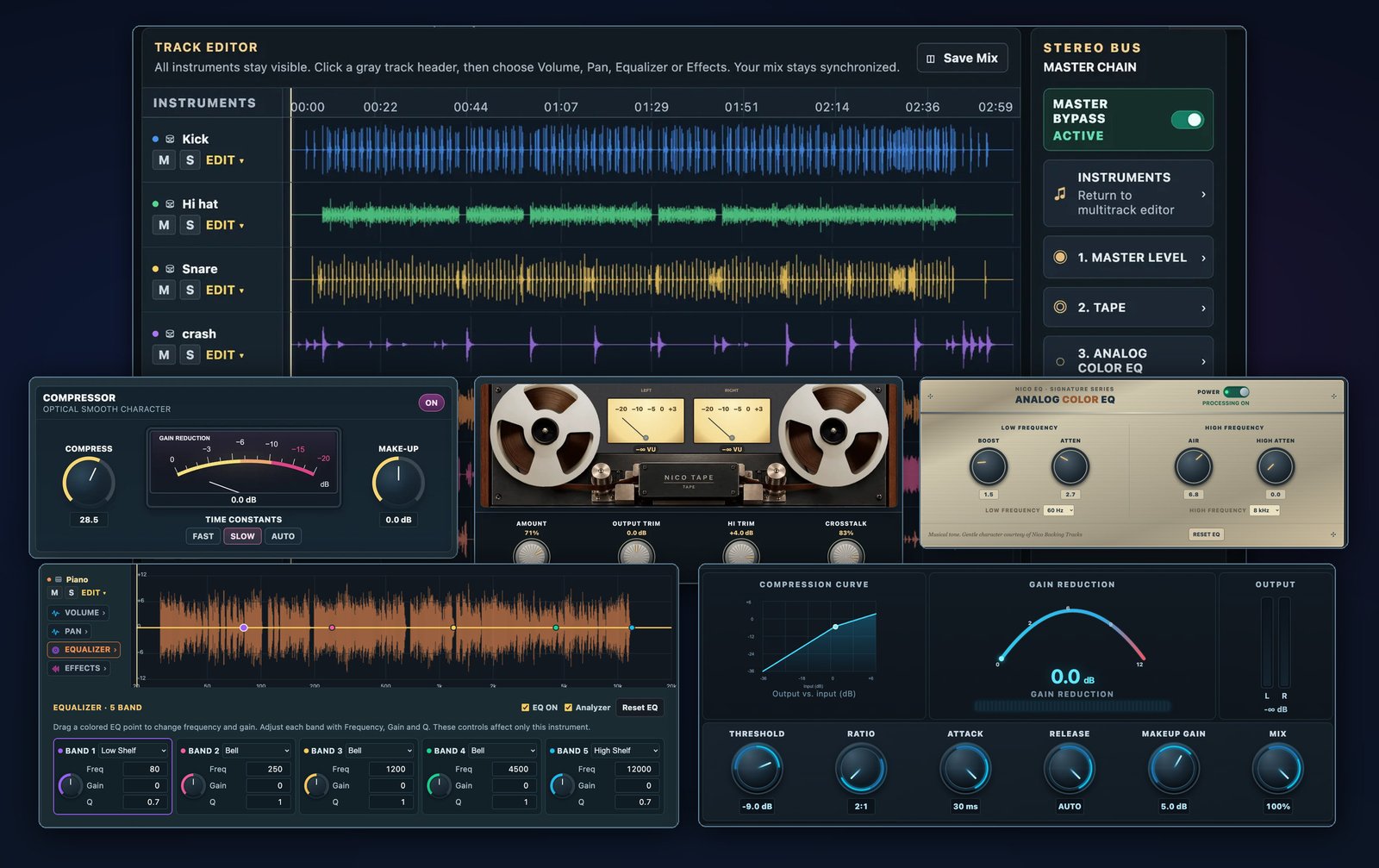Open the Piano VOLUME option
The width and height of the screenshot is (1379, 868).
78,613
